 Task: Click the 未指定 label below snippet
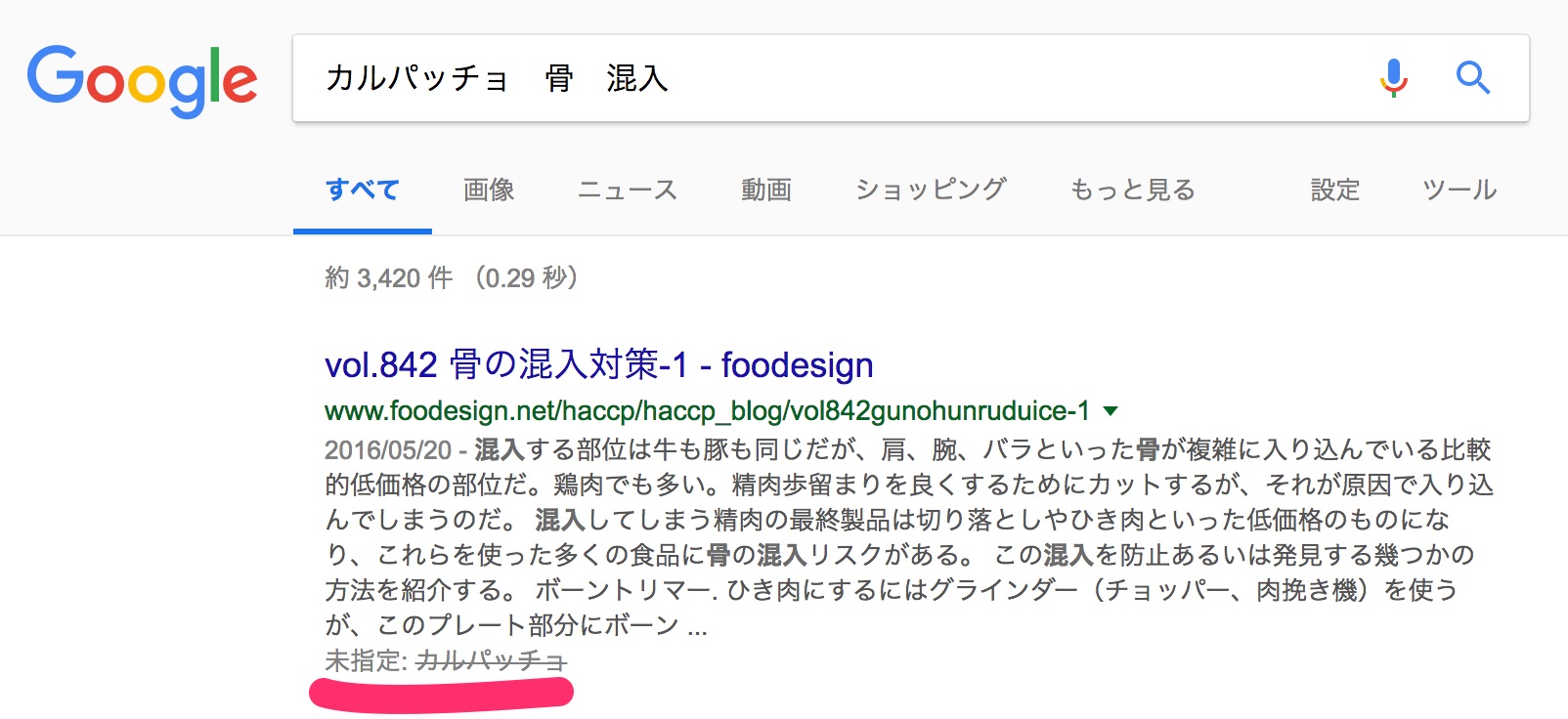(364, 661)
